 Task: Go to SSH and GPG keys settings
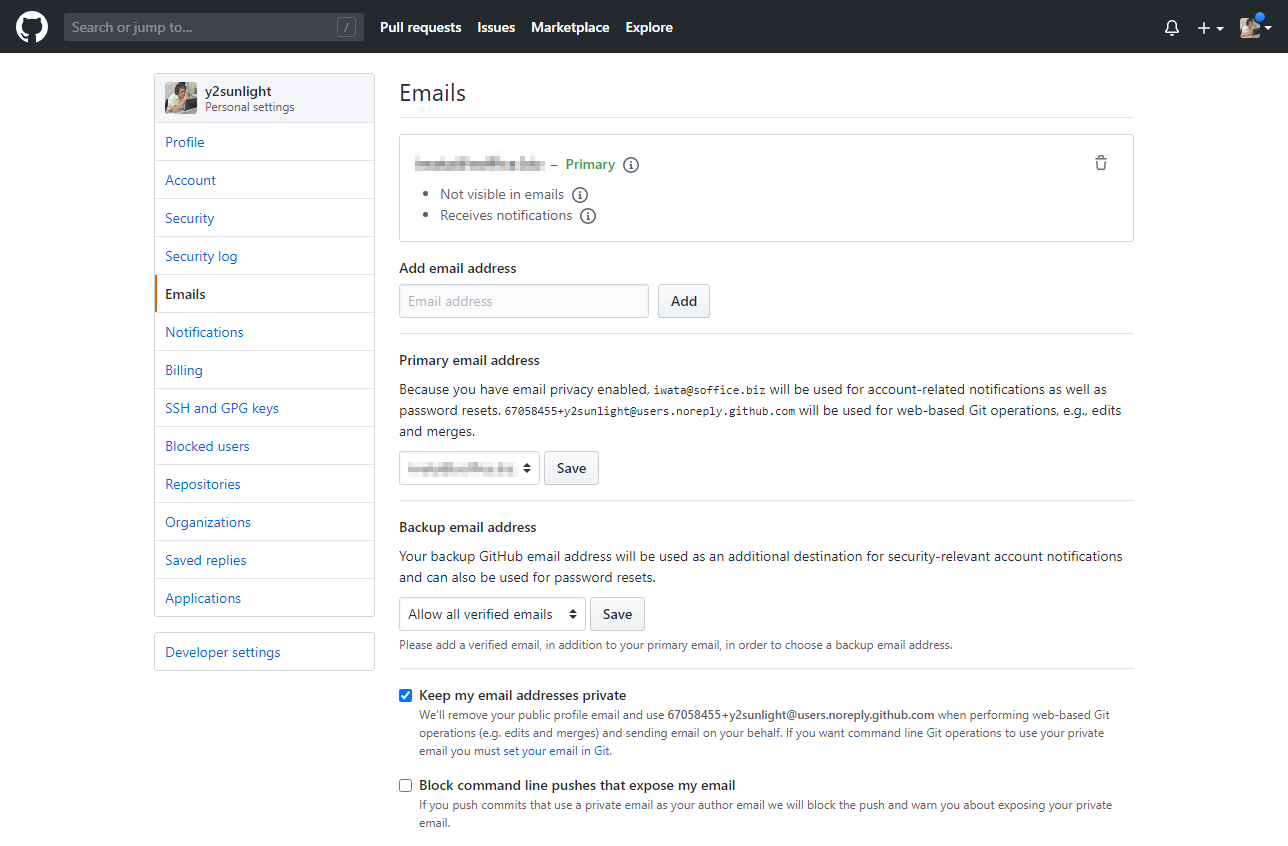[x=222, y=408]
